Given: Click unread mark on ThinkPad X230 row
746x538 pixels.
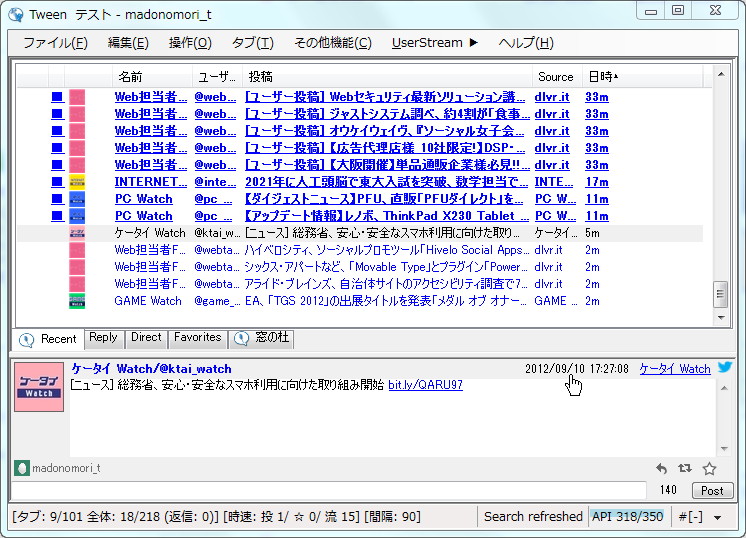Looking at the screenshot, I should coord(58,216).
